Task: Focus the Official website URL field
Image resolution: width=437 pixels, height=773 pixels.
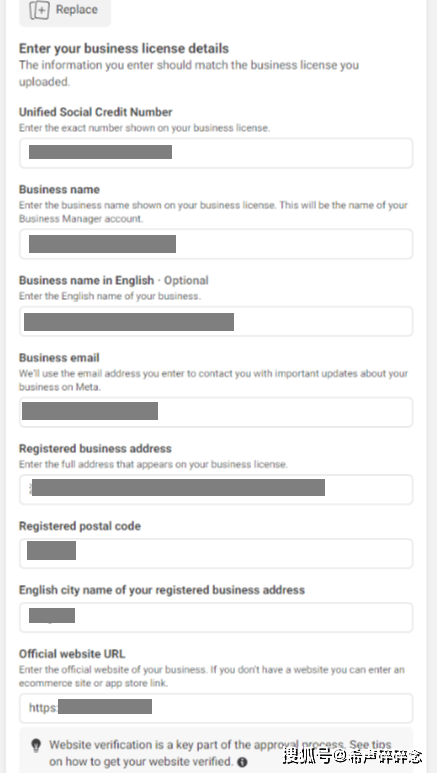Action: click(x=216, y=708)
